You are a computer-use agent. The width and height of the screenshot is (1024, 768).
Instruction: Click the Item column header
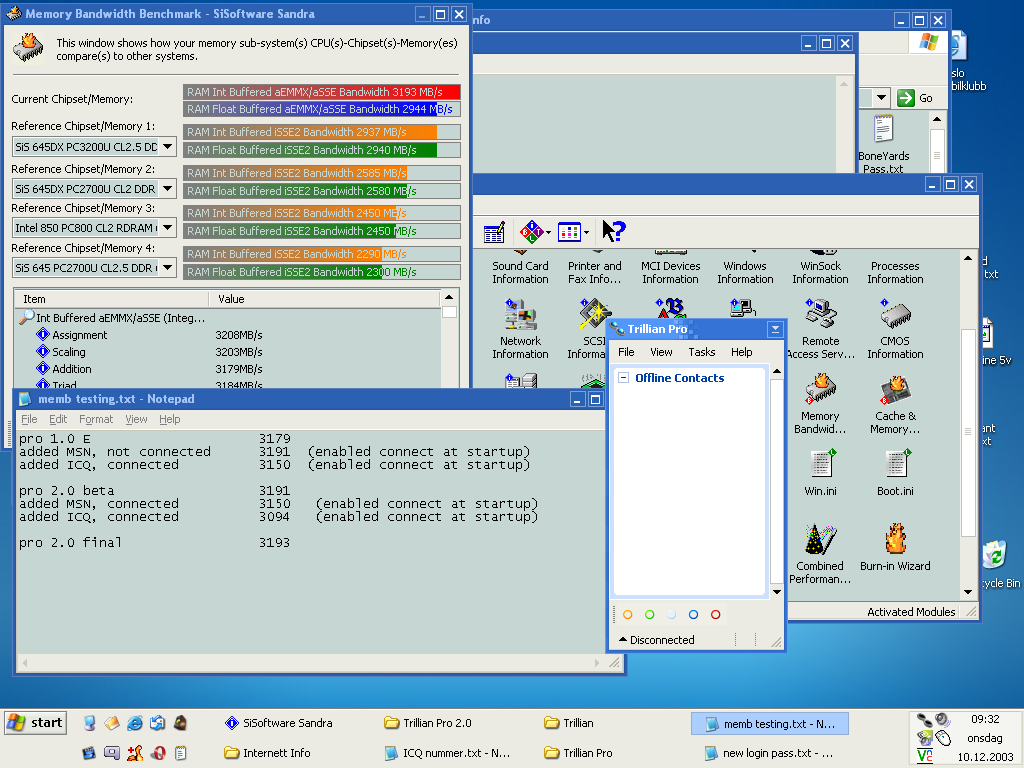(x=112, y=299)
